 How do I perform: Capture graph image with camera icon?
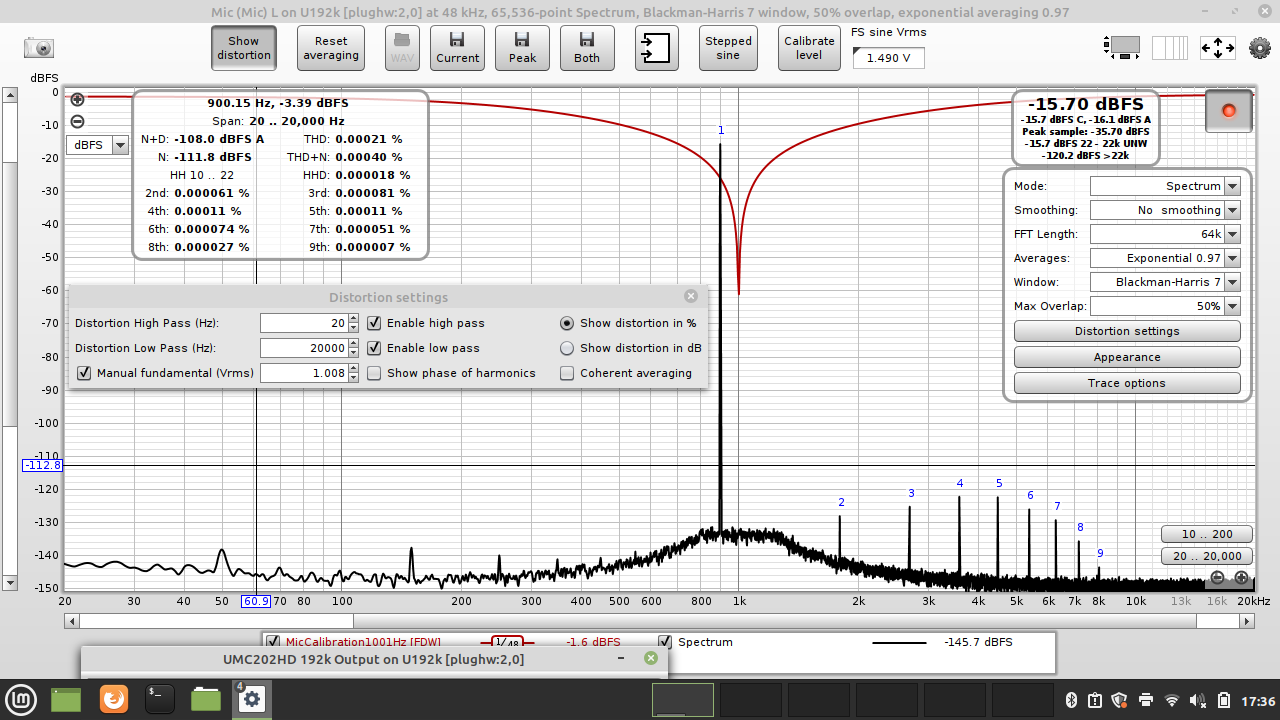pos(39,48)
